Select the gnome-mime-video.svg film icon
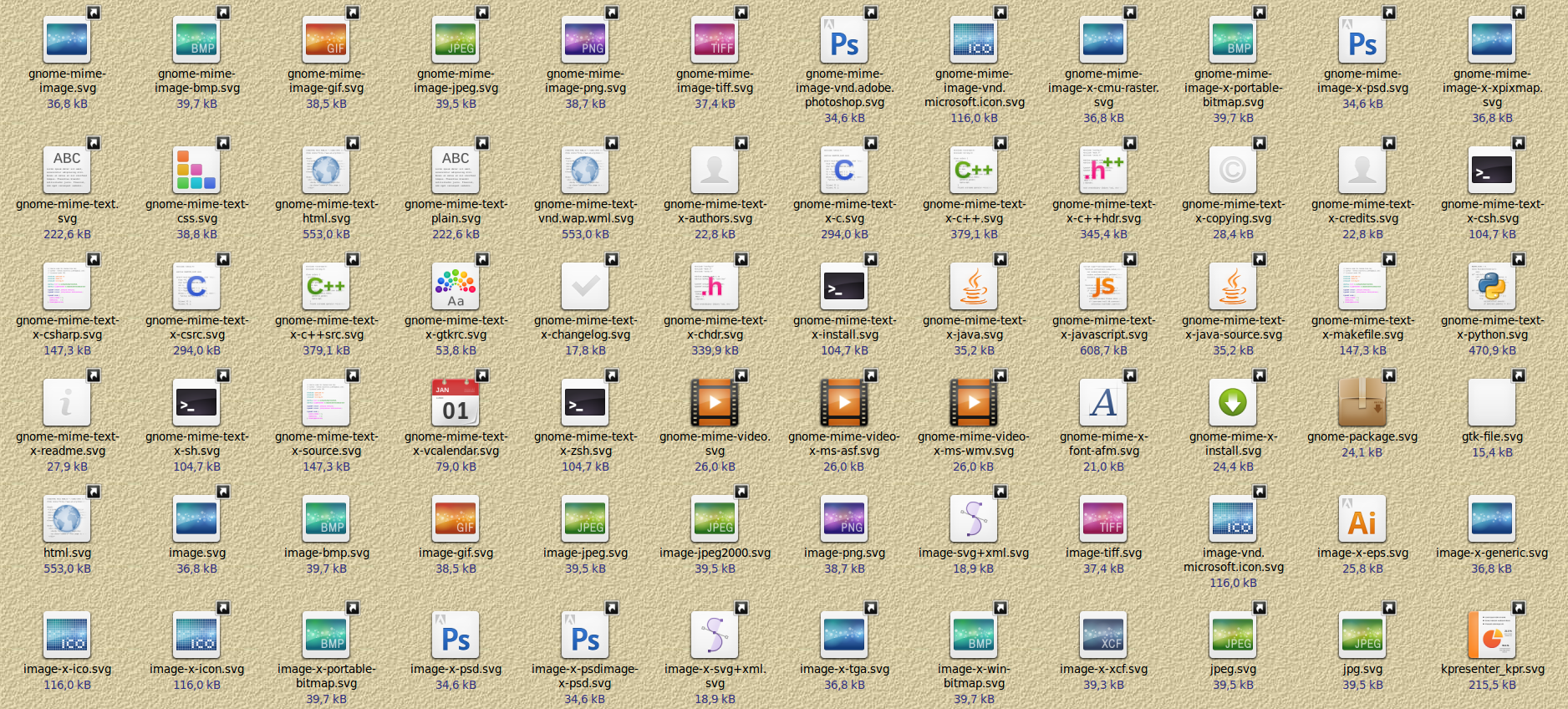This screenshot has height=709, width=1568. tap(715, 402)
